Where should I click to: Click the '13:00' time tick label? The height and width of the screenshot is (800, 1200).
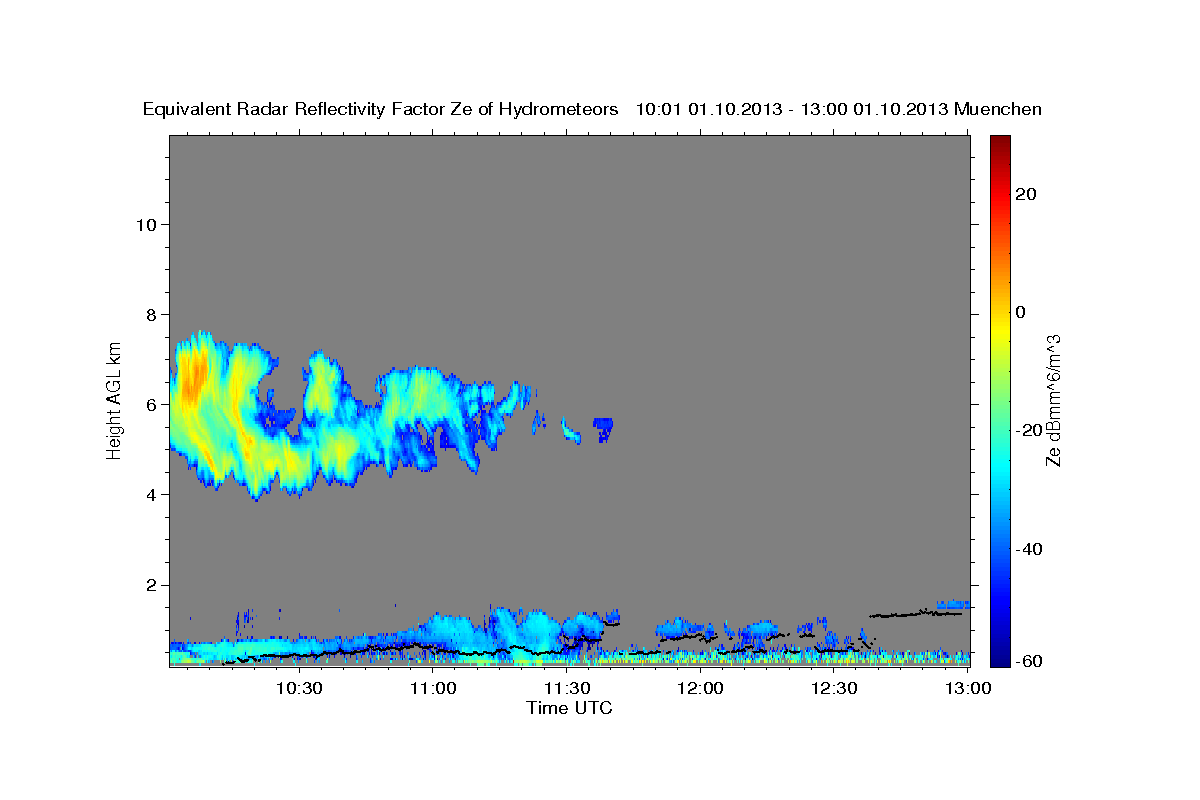click(967, 689)
